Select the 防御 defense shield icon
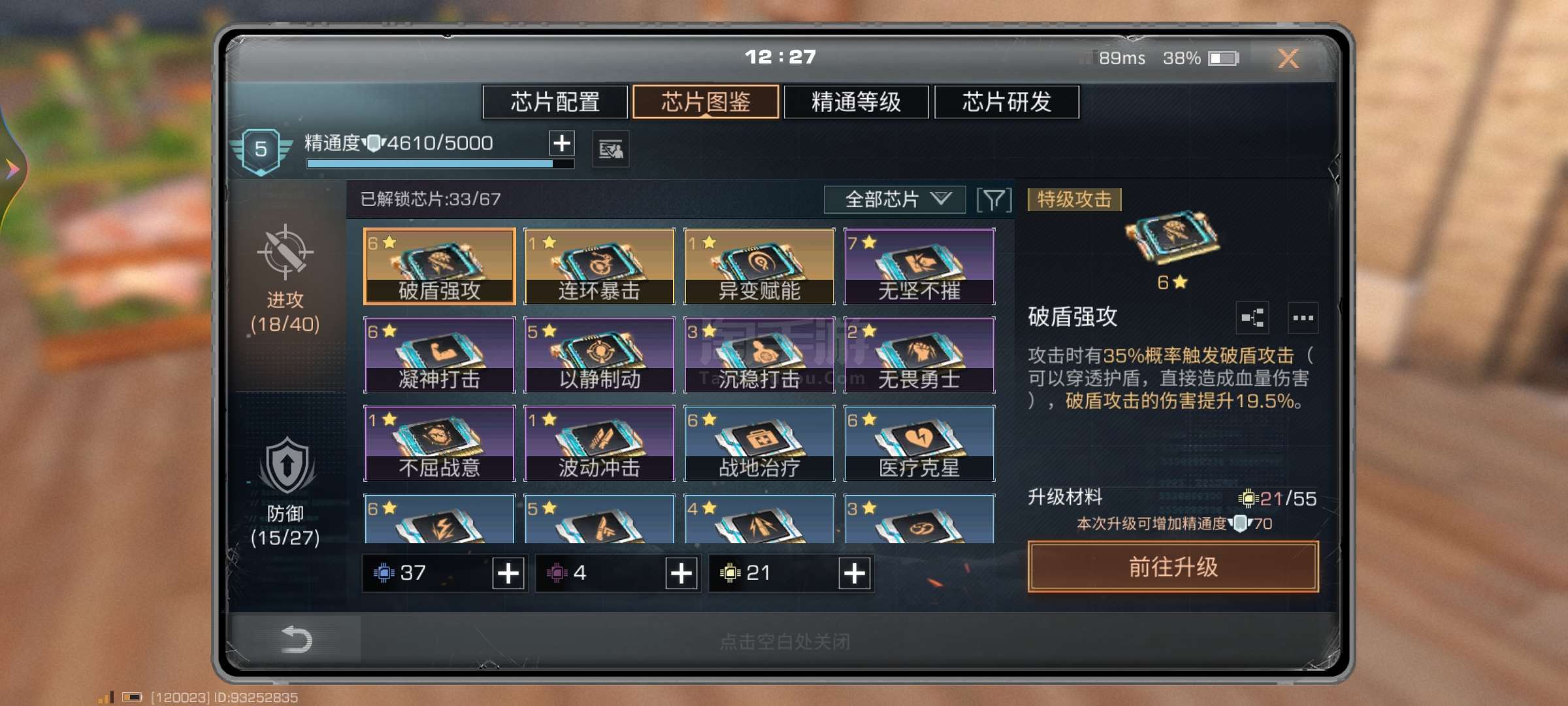This screenshot has width=1568, height=706. click(286, 466)
